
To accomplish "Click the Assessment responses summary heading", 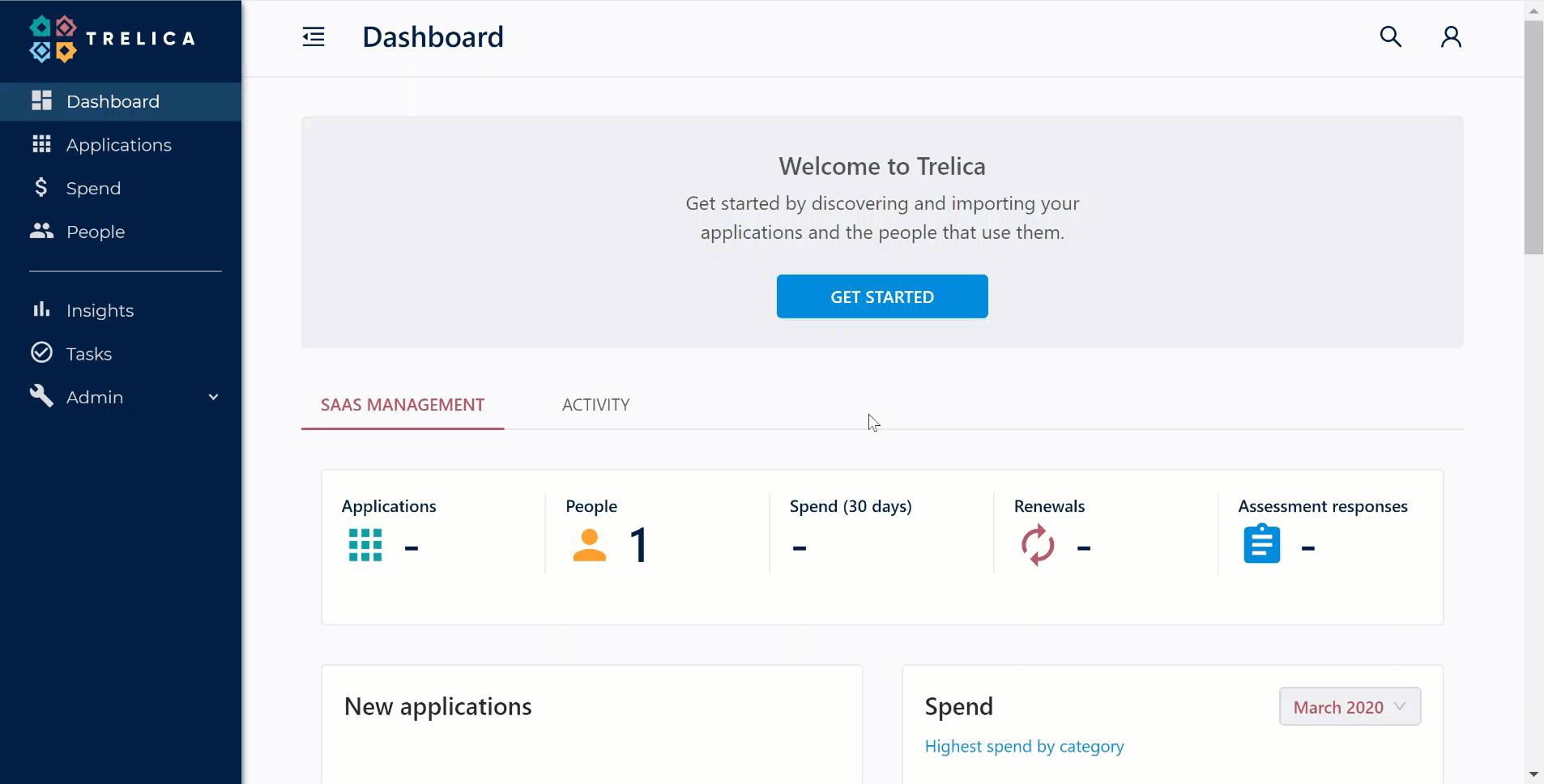I will point(1323,506).
